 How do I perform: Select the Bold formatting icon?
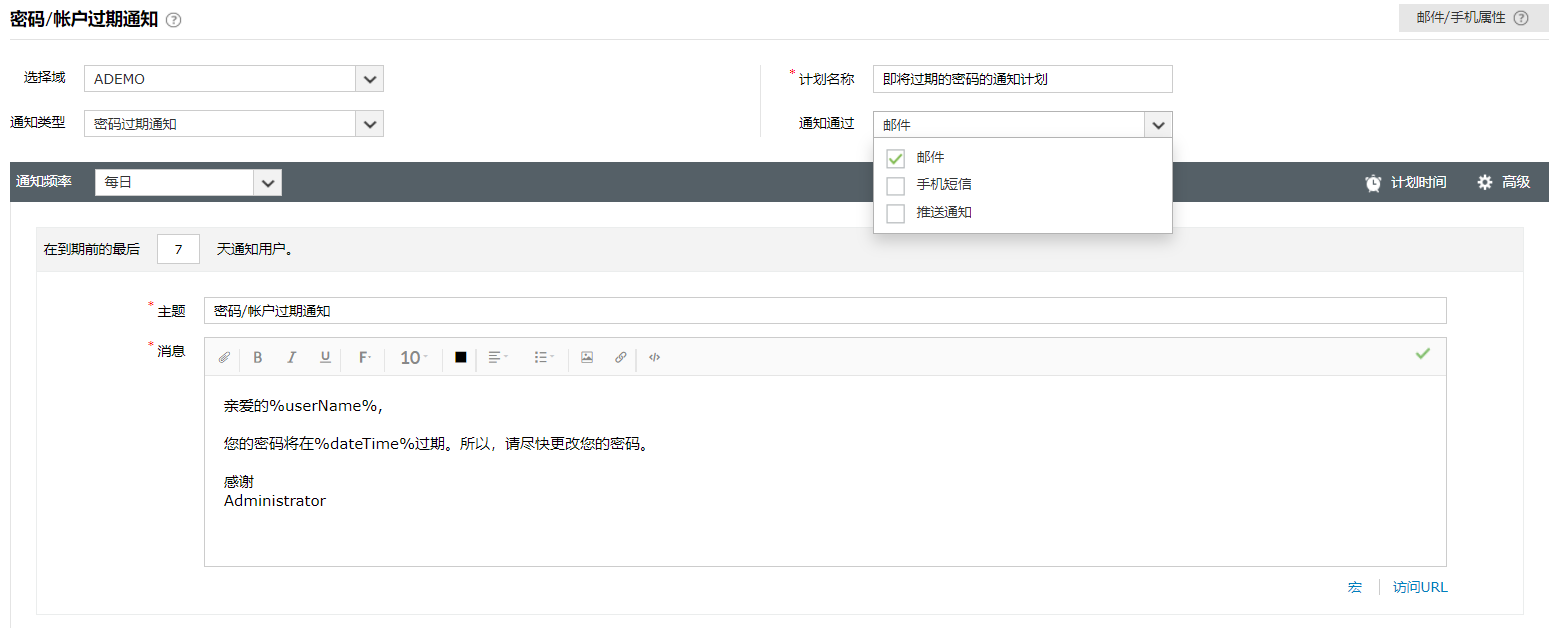click(258, 357)
